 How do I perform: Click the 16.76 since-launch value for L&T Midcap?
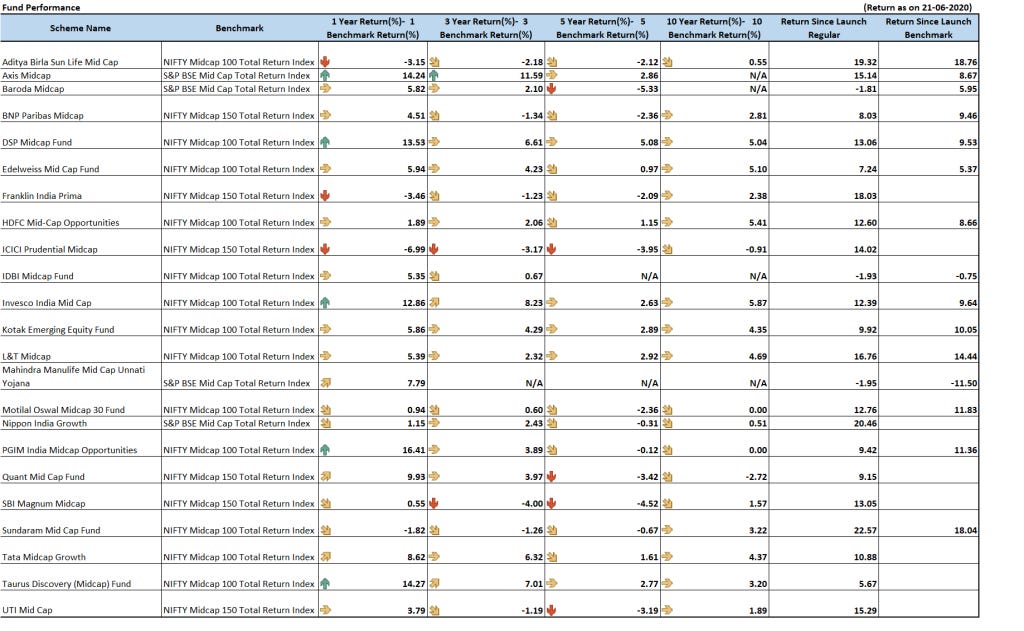pyautogui.click(x=865, y=357)
